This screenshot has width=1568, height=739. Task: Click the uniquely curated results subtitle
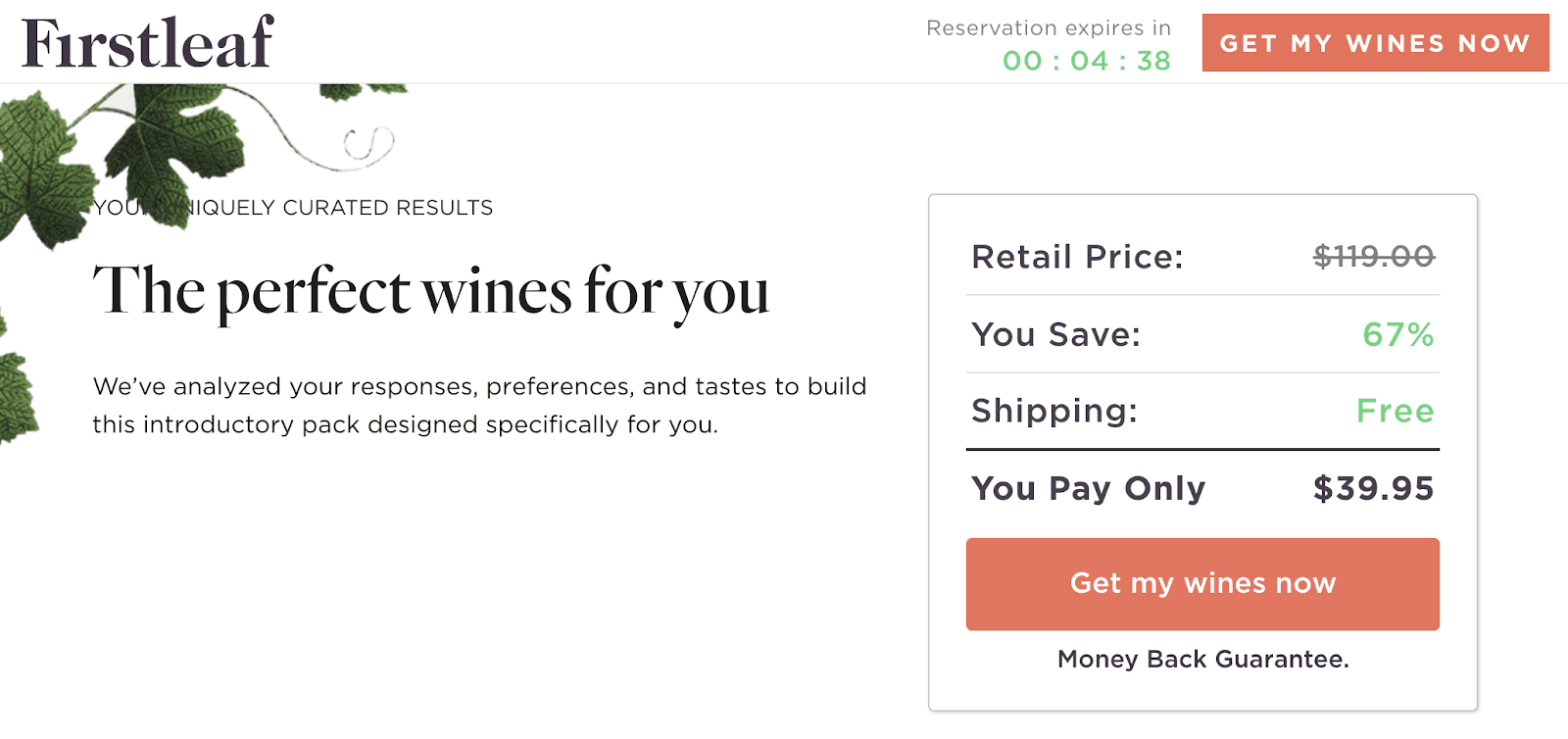(x=293, y=208)
